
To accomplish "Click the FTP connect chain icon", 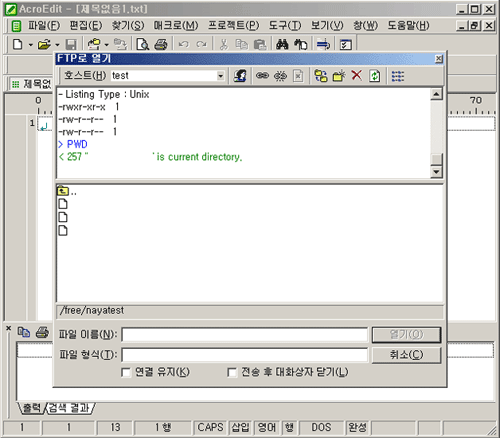I will point(262,76).
